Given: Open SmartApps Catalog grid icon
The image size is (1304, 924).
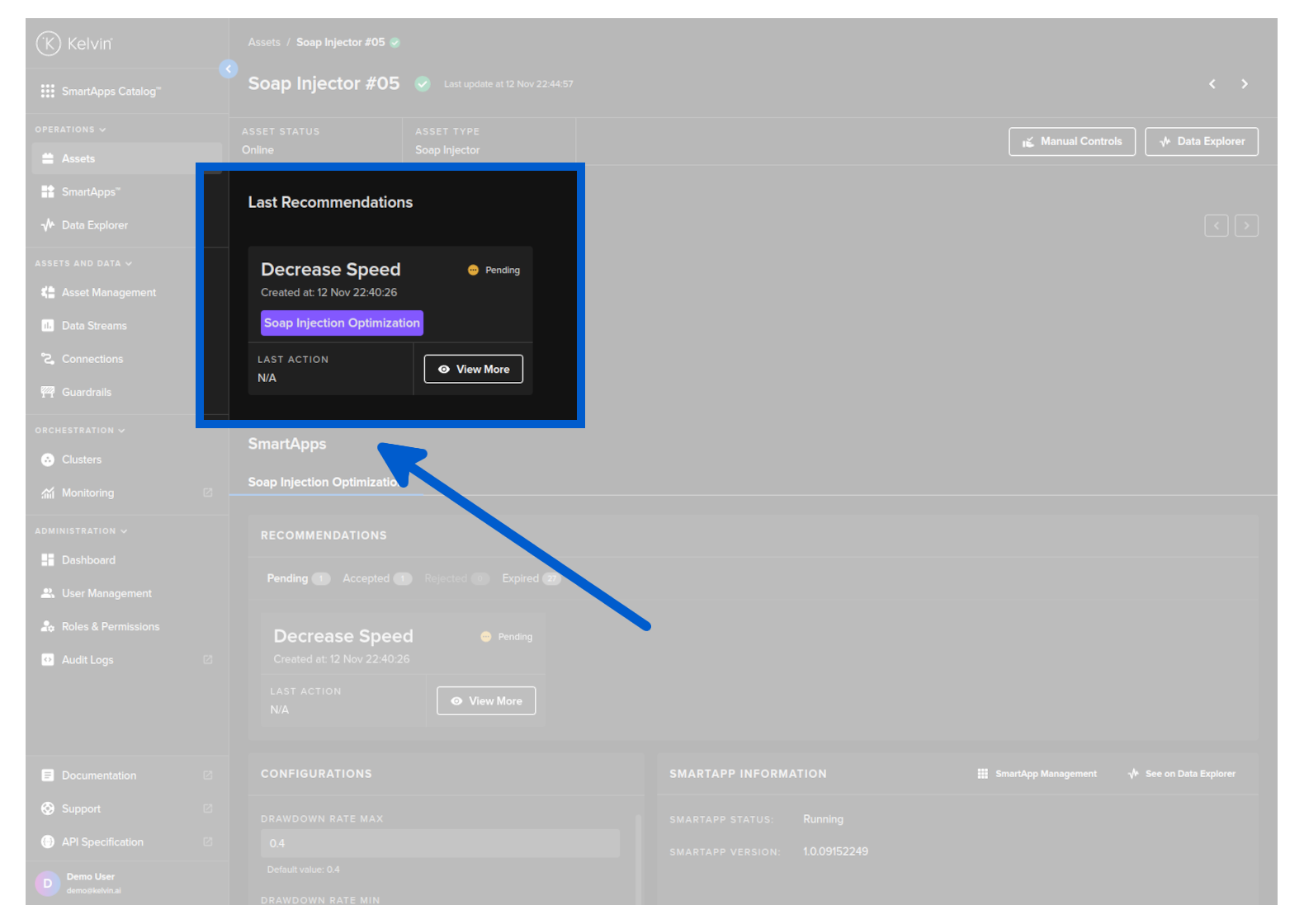Looking at the screenshot, I should pos(48,91).
